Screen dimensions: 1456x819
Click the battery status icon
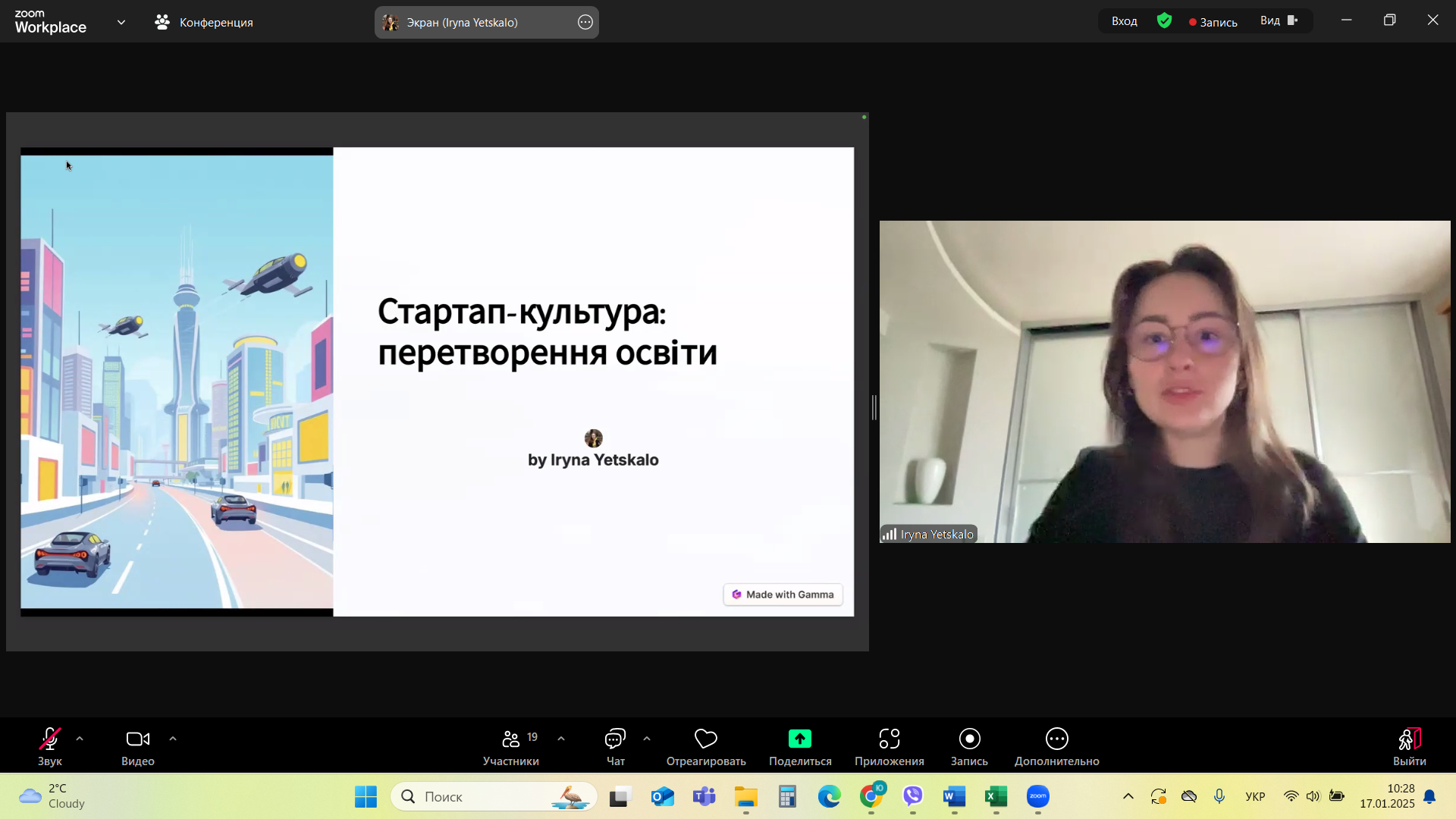point(1336,796)
